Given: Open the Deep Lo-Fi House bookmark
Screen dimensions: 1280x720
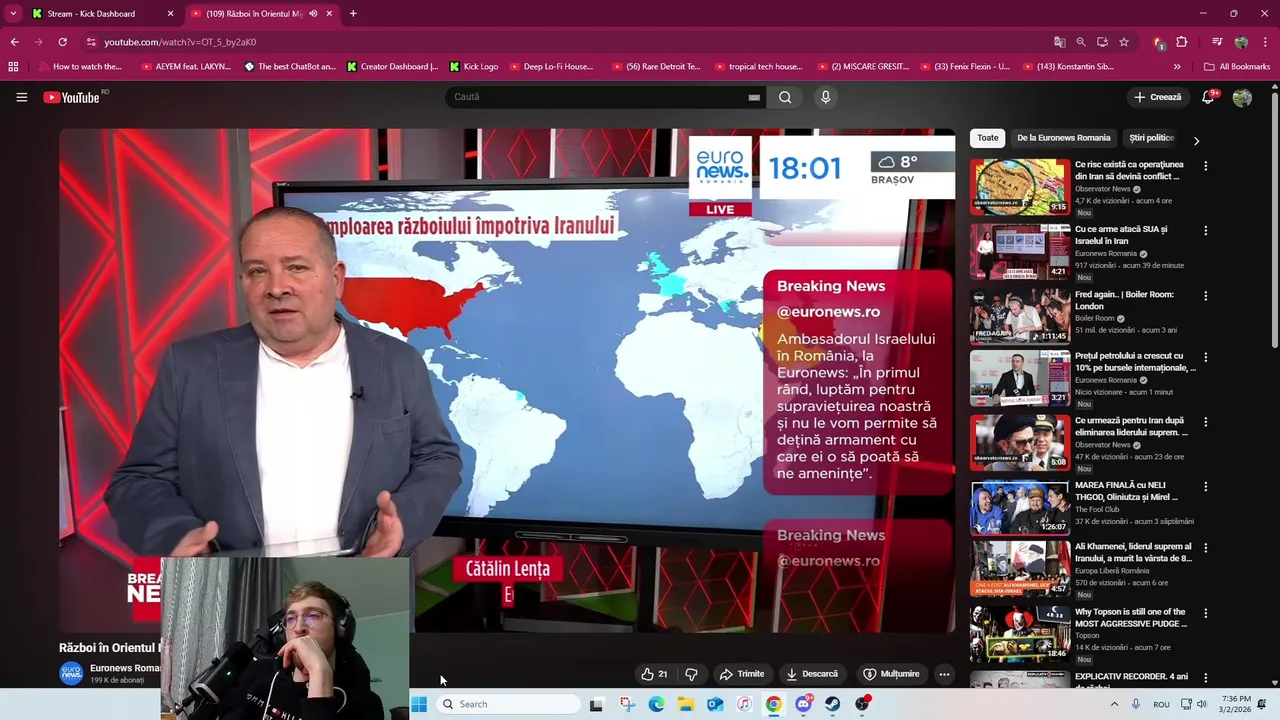Looking at the screenshot, I should (x=551, y=67).
